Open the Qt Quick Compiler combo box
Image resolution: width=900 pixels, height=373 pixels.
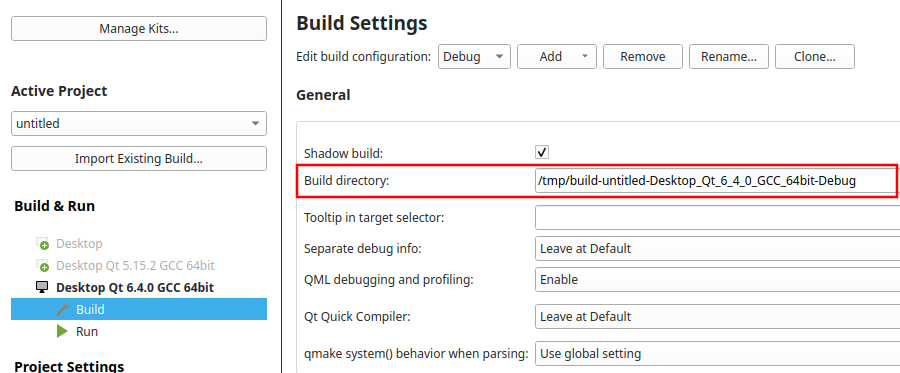(717, 316)
